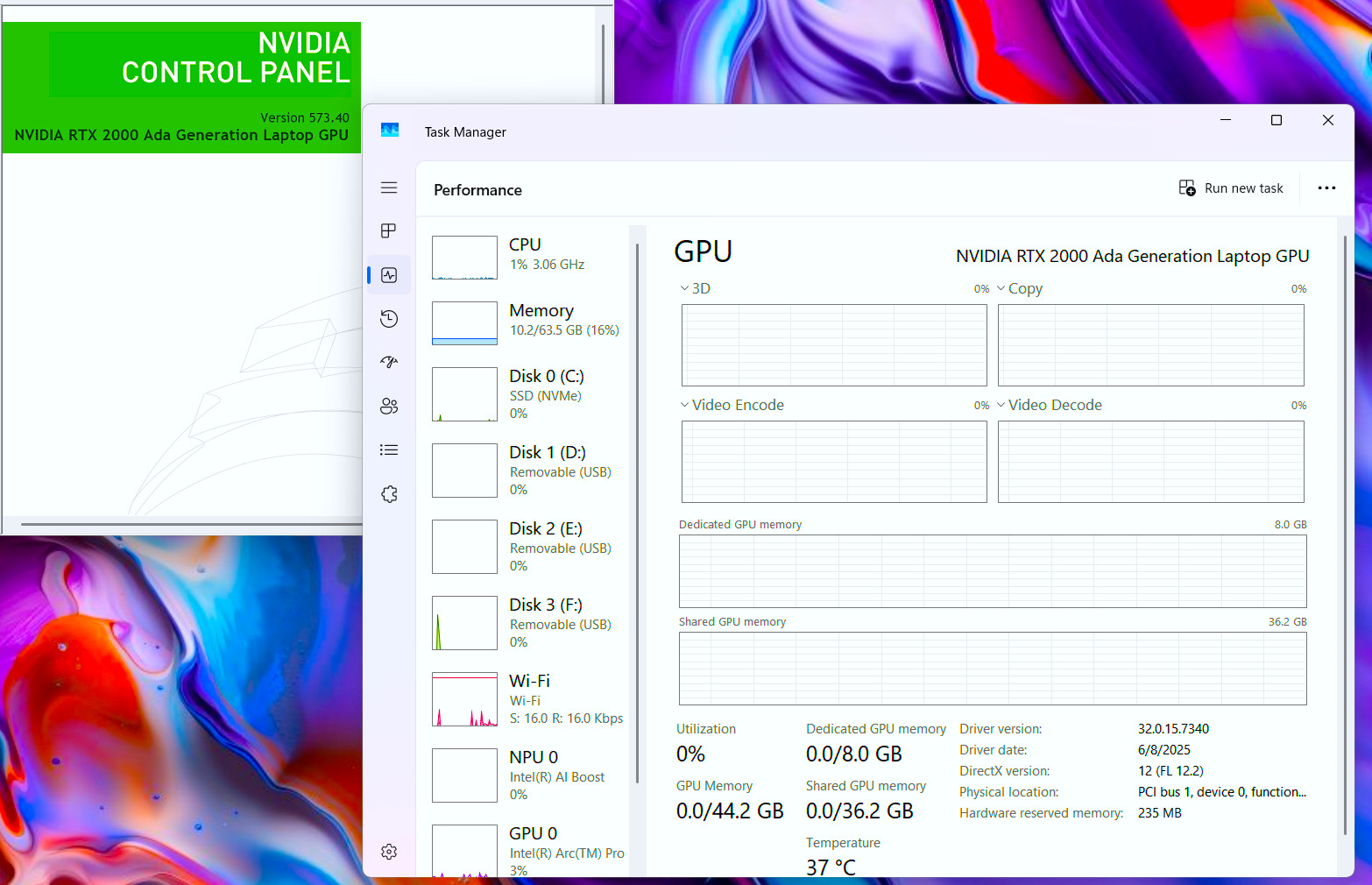The width and height of the screenshot is (1372, 885).
Task: Click the 3D engine usage graph
Action: (834, 345)
